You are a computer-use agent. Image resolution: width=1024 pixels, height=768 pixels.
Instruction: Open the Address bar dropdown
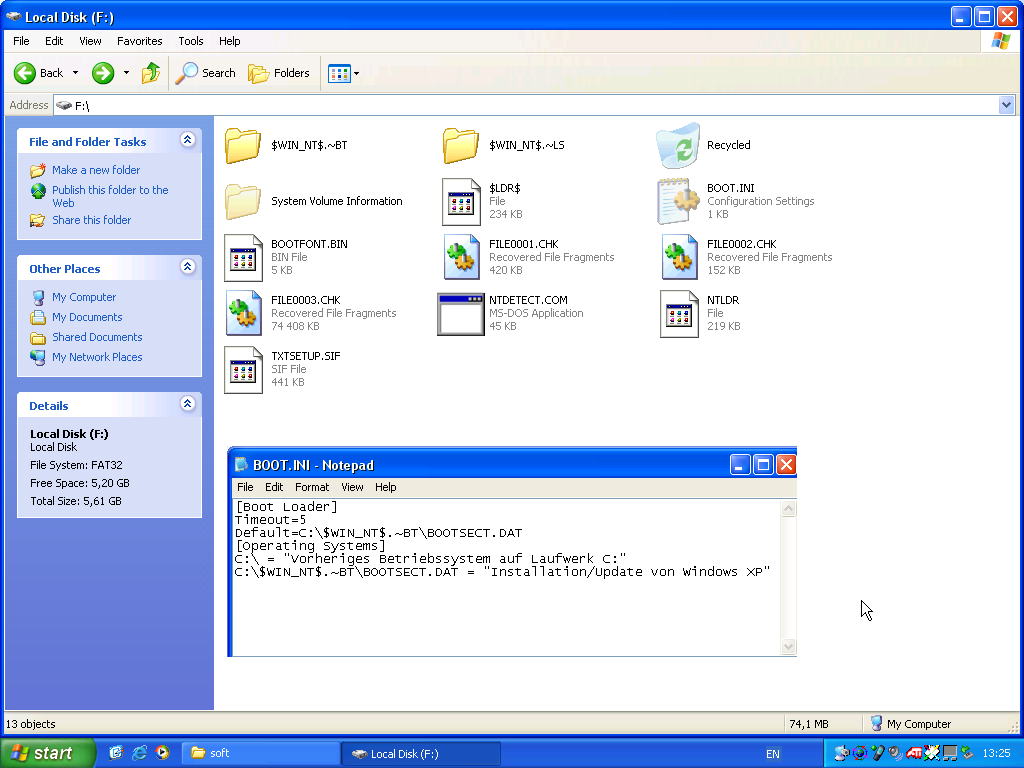1006,105
